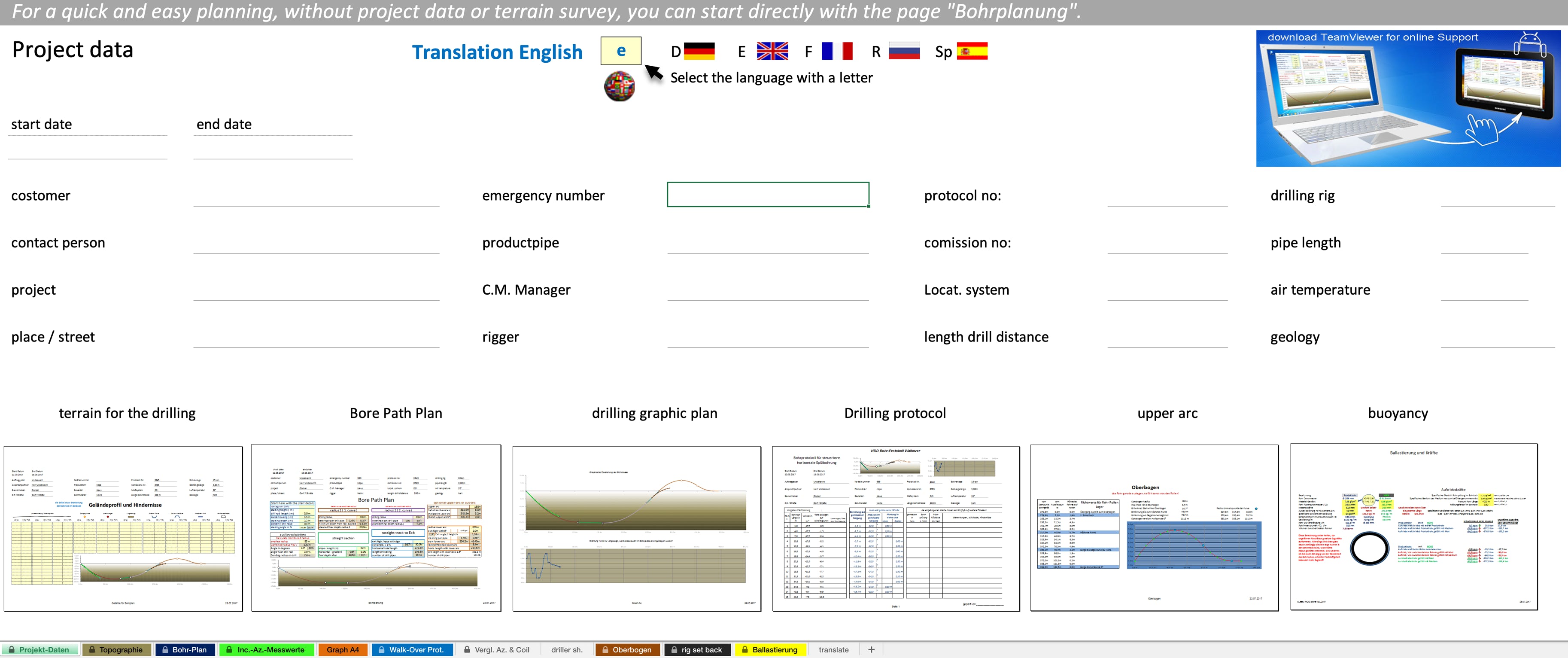Click the emergency number input field
The image size is (1568, 658).
click(768, 195)
